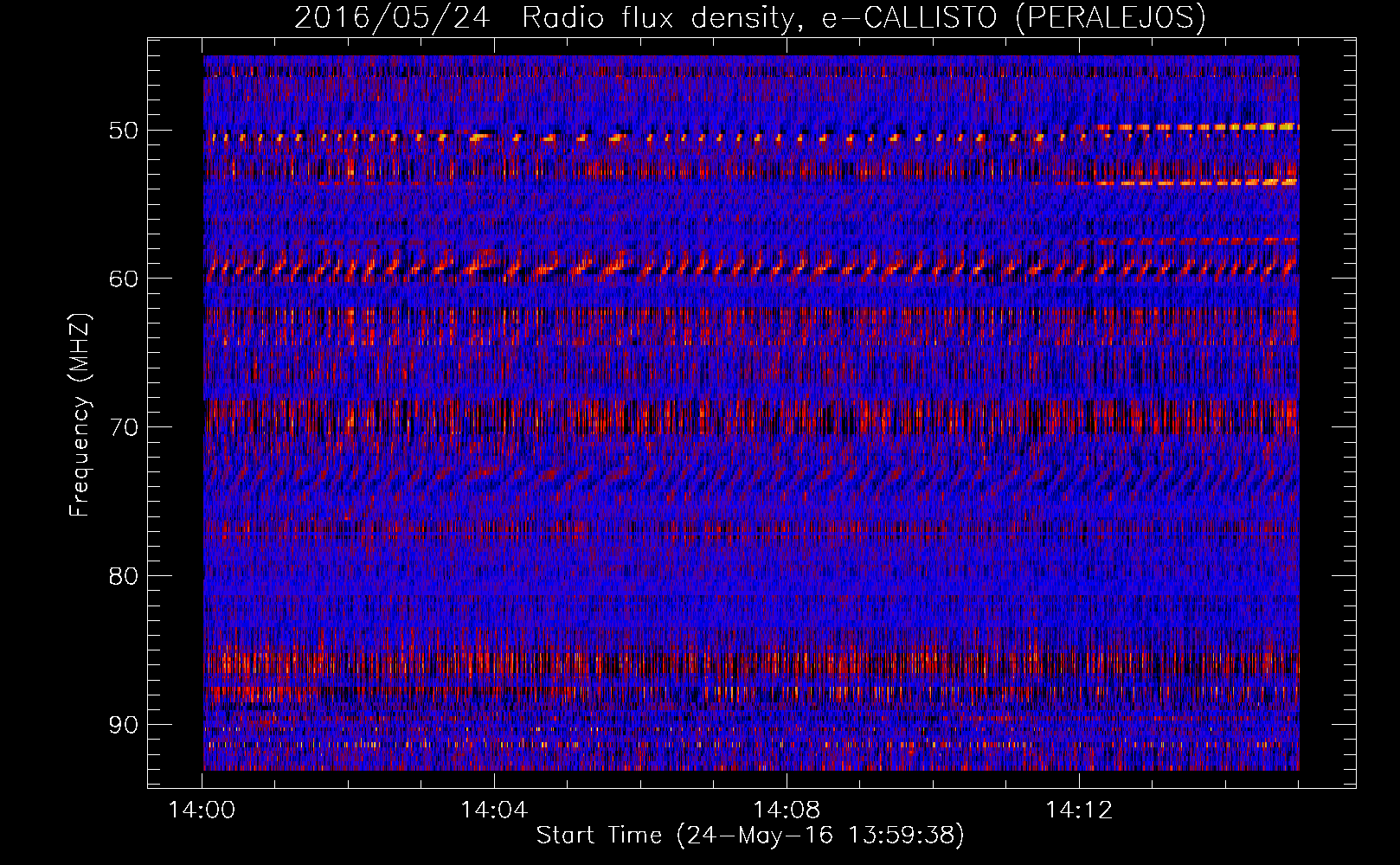Click the 'Start Time (24-May-16 13:59:38)' label
This screenshot has width=1400, height=865.
750,836
